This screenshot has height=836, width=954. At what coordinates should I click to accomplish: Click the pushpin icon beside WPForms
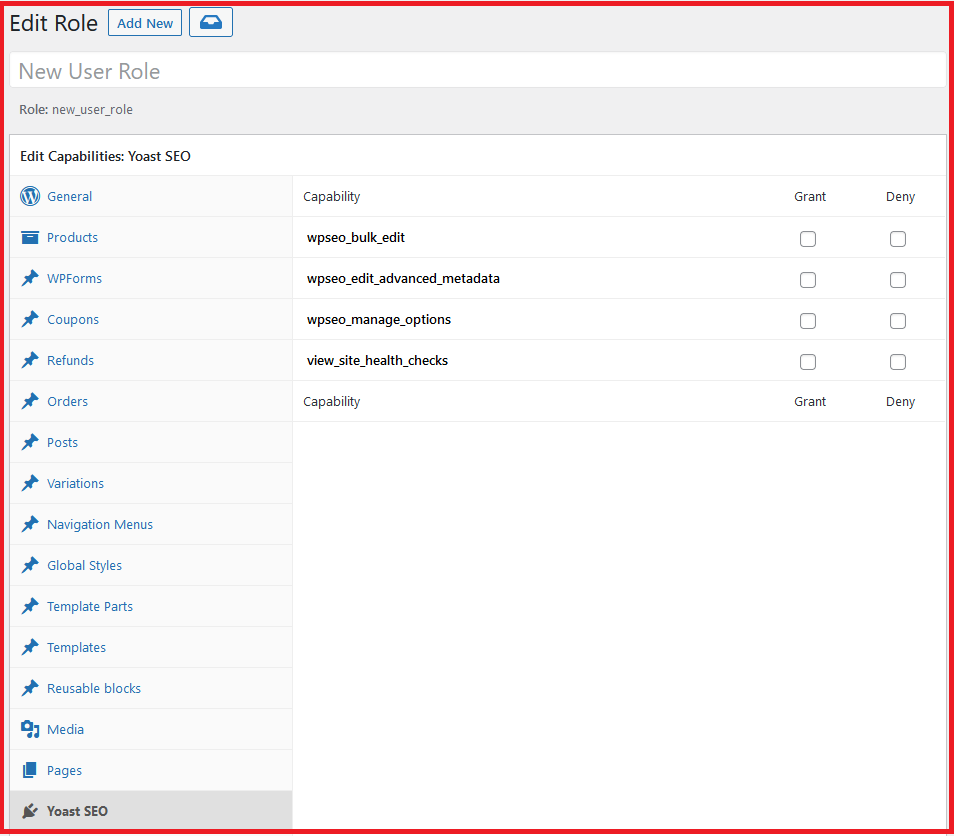point(30,279)
